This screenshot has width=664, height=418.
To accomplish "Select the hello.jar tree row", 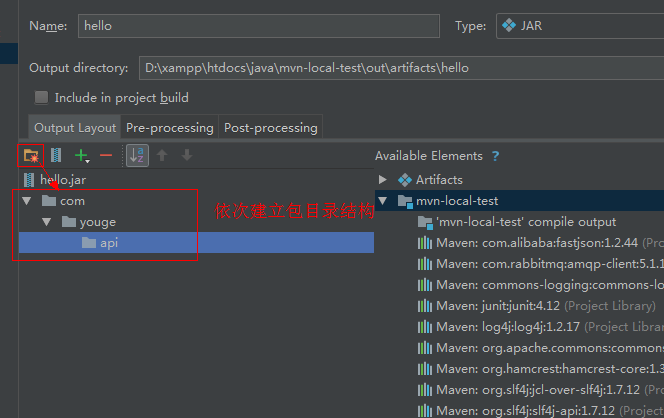I will click(x=196, y=180).
